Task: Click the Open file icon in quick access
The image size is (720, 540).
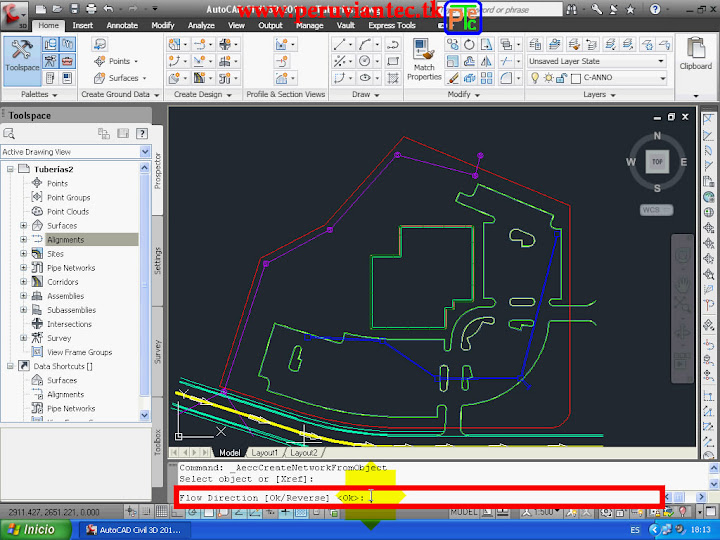Action: coord(57,8)
